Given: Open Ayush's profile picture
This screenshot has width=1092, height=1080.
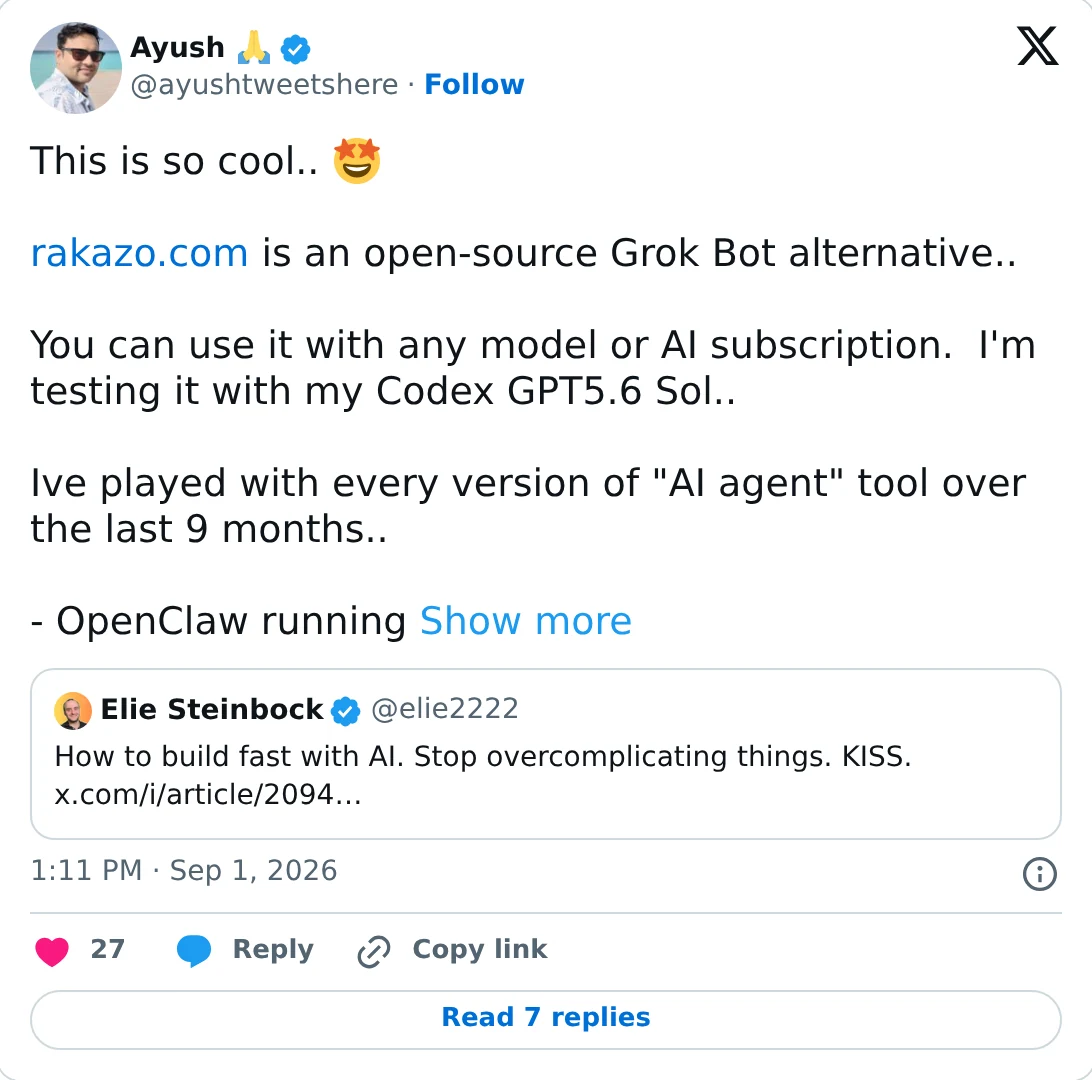Looking at the screenshot, I should [x=76, y=68].
